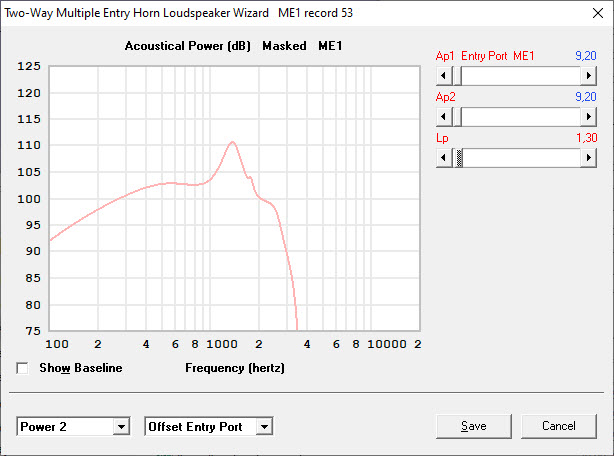Image resolution: width=614 pixels, height=456 pixels.
Task: Click the Ap1 slider left arrow
Action: [x=444, y=76]
